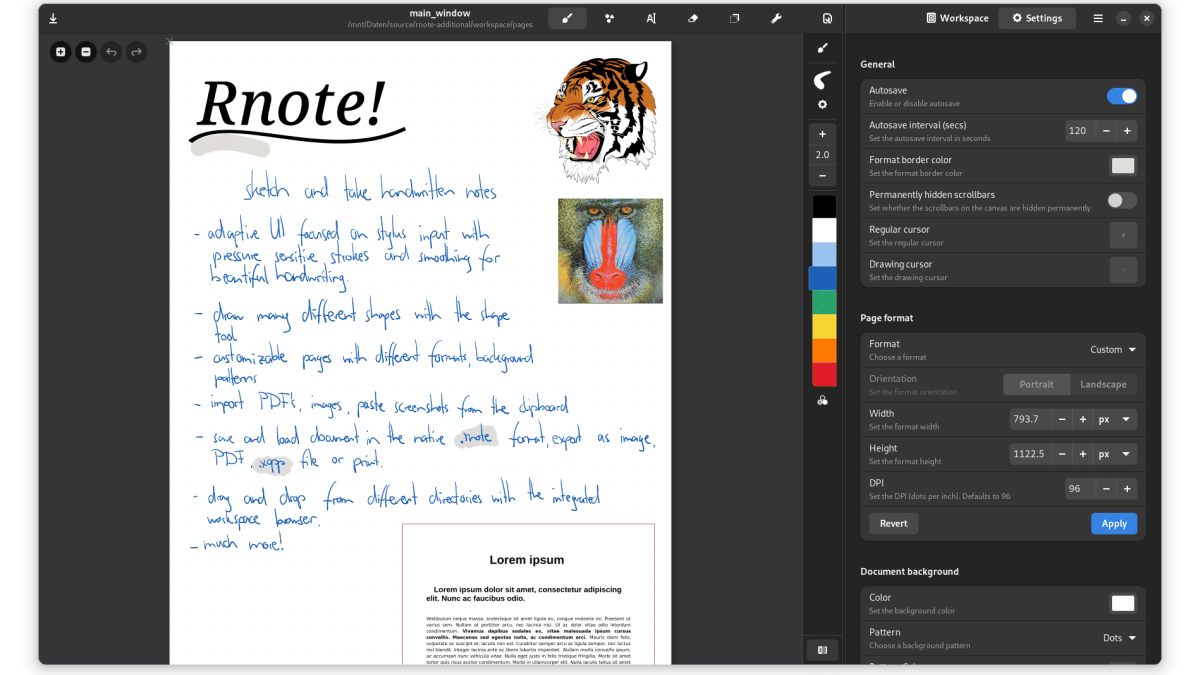Decrease the autosave interval
Viewport: 1200px width, 675px height.
1106,131
